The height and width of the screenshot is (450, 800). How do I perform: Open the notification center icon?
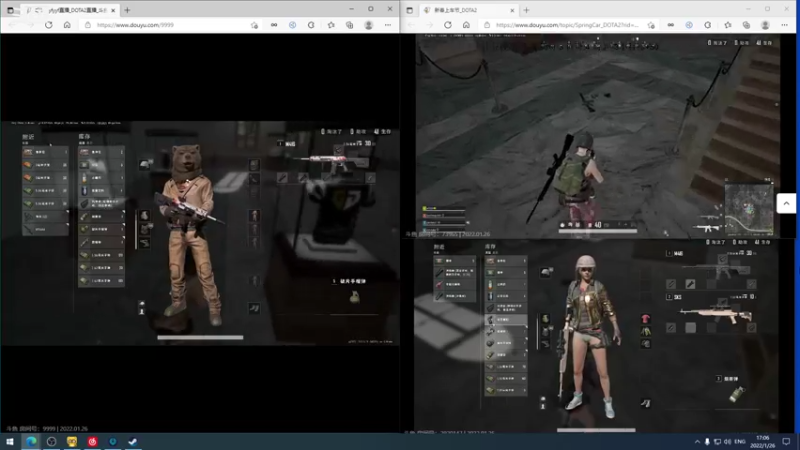(786, 441)
